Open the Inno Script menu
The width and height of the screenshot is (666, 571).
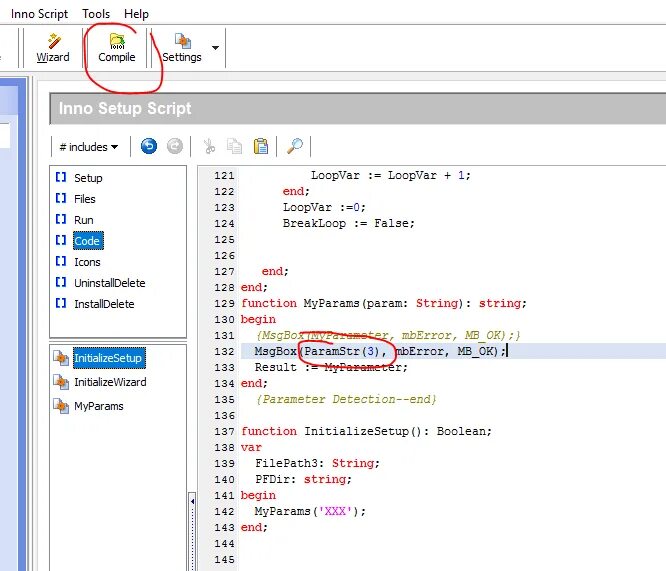pyautogui.click(x=39, y=14)
